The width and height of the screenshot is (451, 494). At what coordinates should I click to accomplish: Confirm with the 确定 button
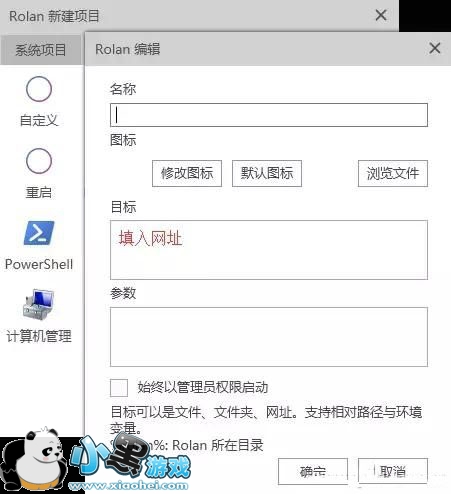(x=313, y=471)
